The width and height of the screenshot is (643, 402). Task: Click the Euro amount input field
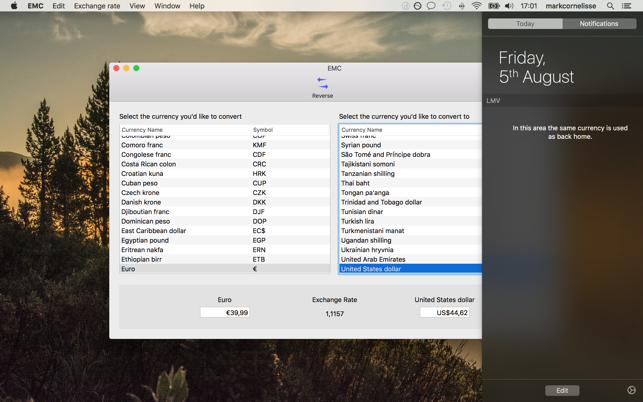click(225, 313)
